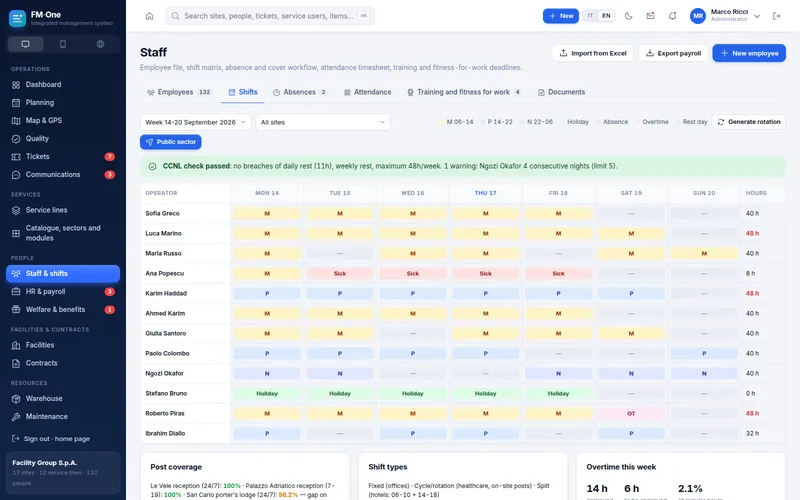The height and width of the screenshot is (500, 800).
Task: Click Karim Haddad's Saturday P shift
Action: pos(631,293)
